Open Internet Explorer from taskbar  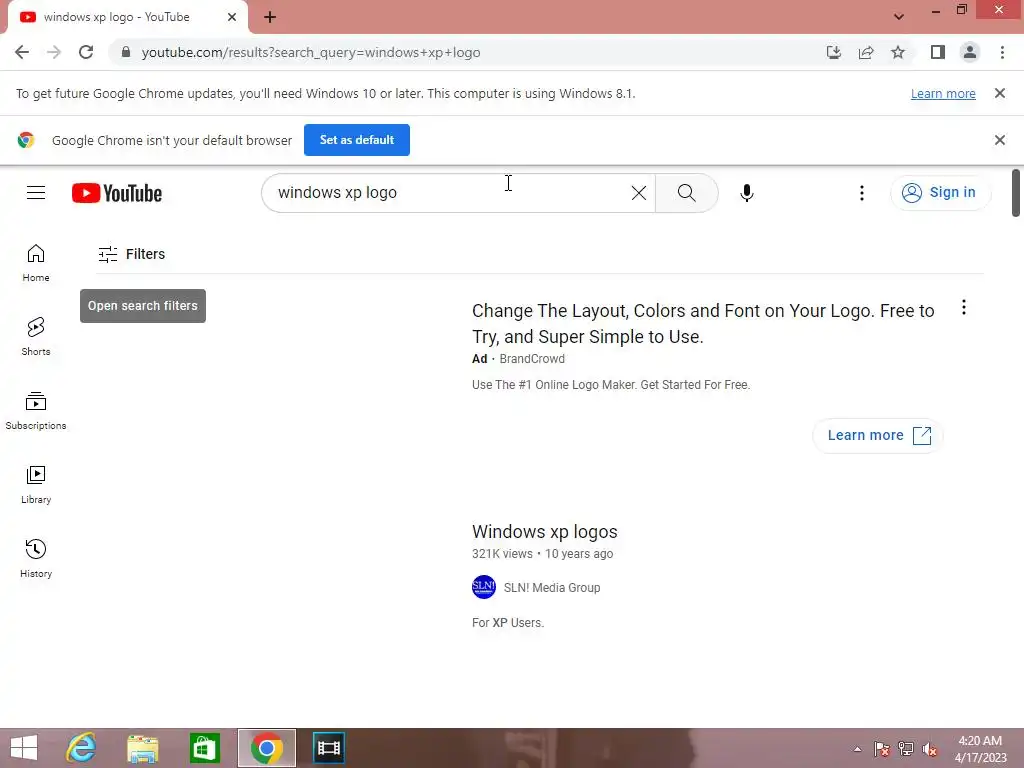click(x=82, y=748)
